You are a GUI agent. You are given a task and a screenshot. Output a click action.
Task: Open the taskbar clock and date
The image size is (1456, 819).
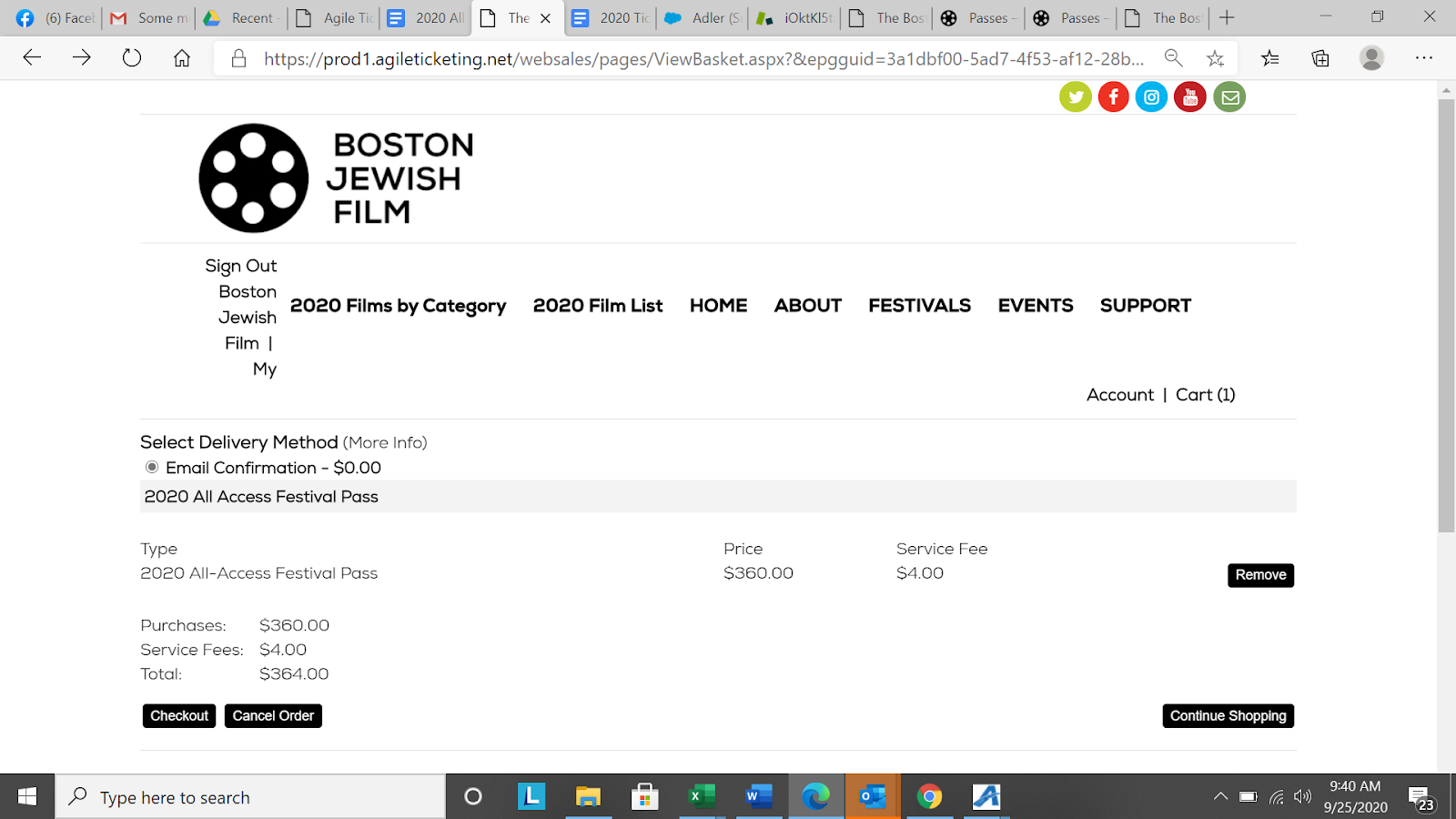pyautogui.click(x=1355, y=797)
